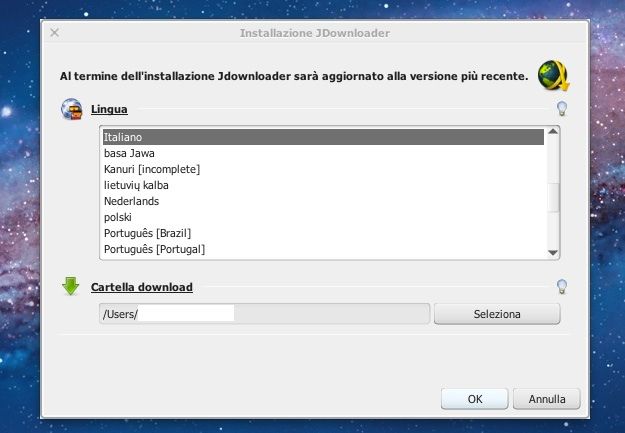The height and width of the screenshot is (433, 625).
Task: Click the JDownloader globe logo icon
Action: point(553,75)
